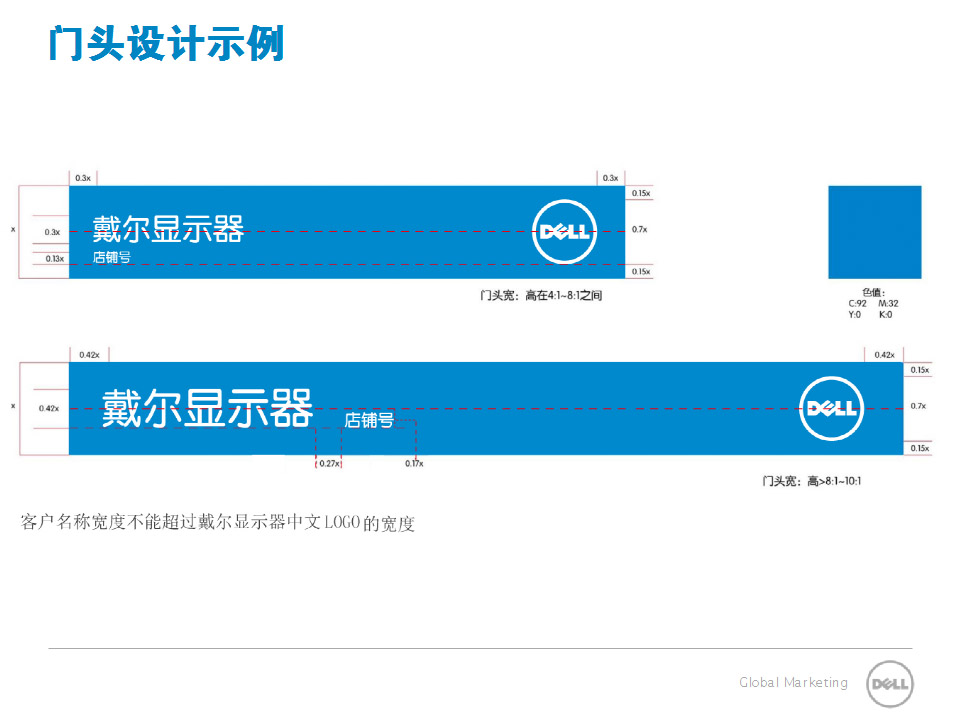Image resolution: width=960 pixels, height=720 pixels.
Task: Click the slide title 门头设计示例
Action: (166, 43)
